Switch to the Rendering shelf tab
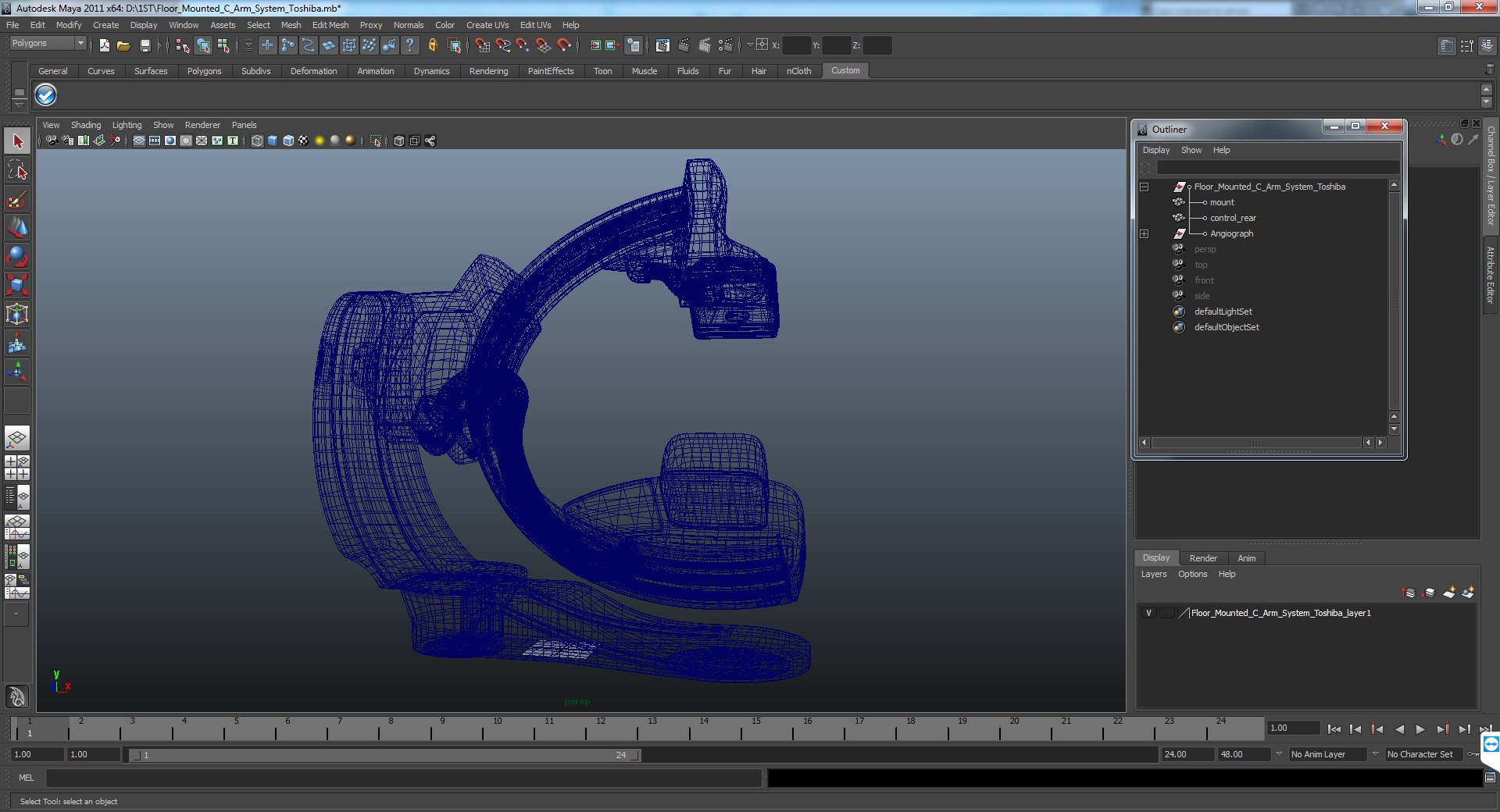1500x812 pixels. 488,71
